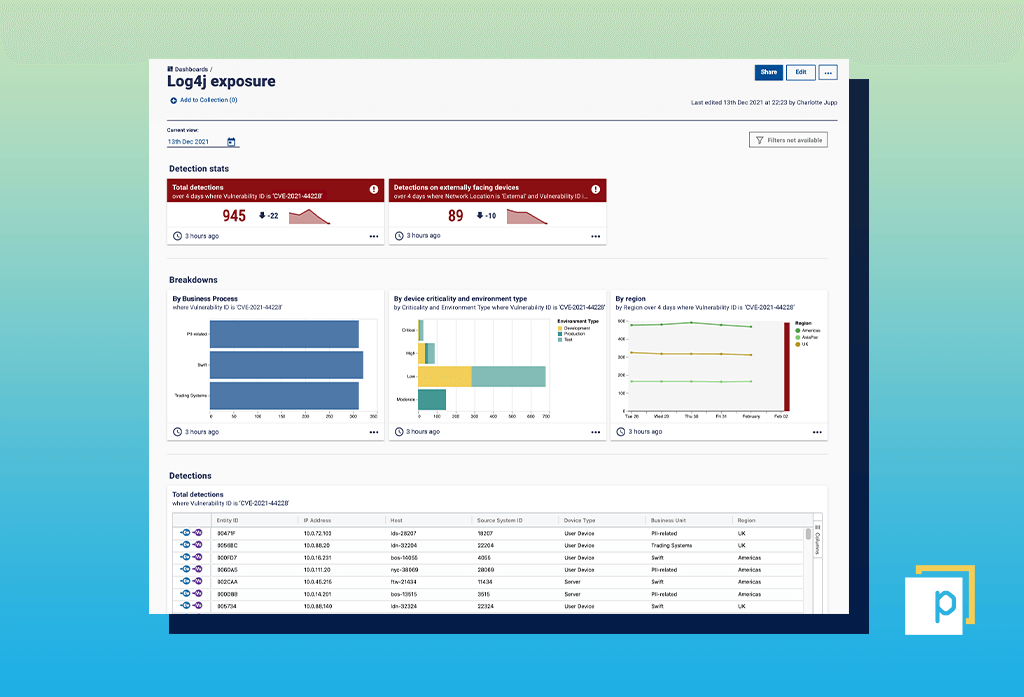Sort table by IP Address column header
The height and width of the screenshot is (697, 1024).
point(317,521)
